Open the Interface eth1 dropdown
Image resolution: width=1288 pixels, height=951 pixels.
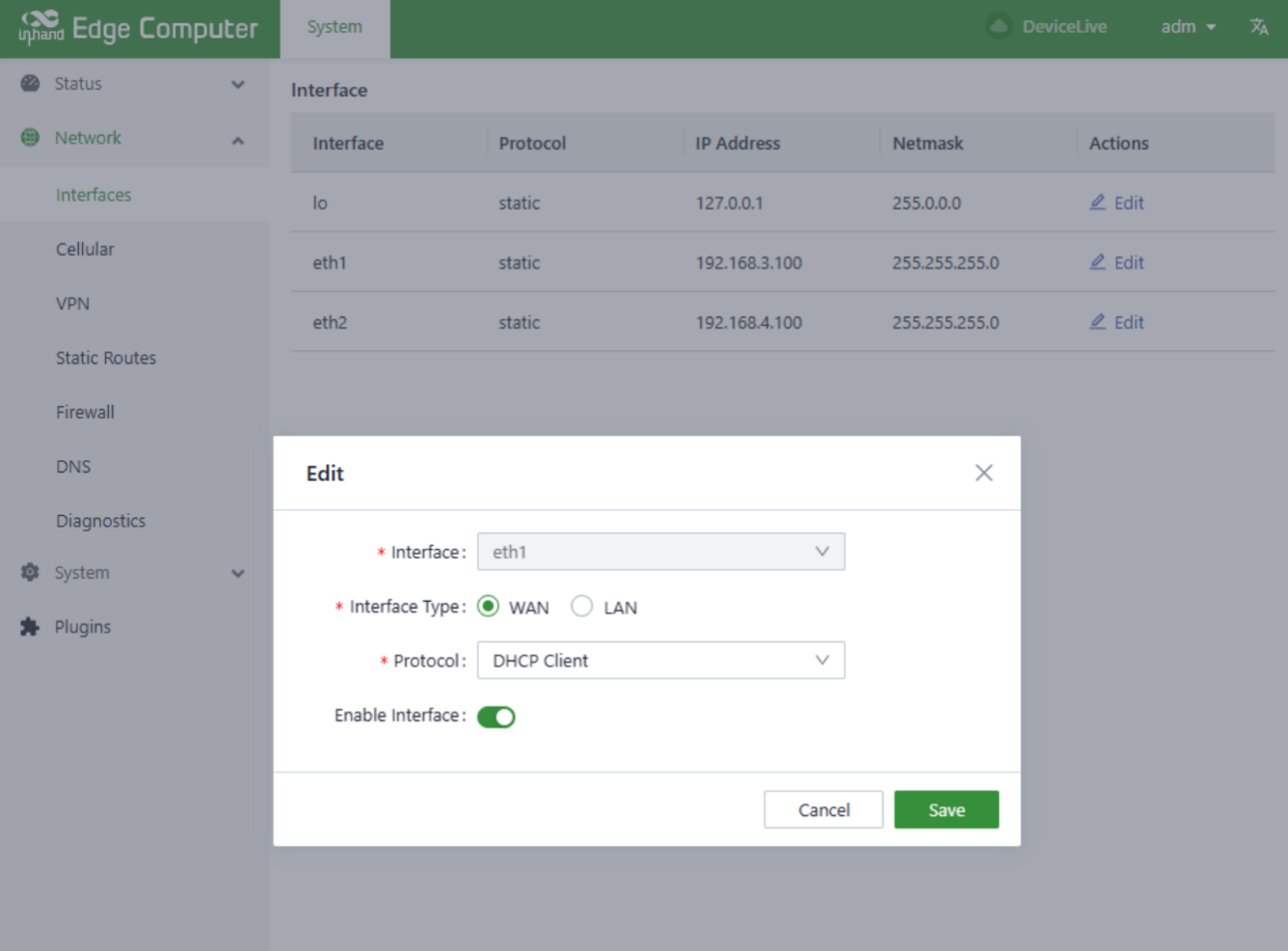pos(660,552)
